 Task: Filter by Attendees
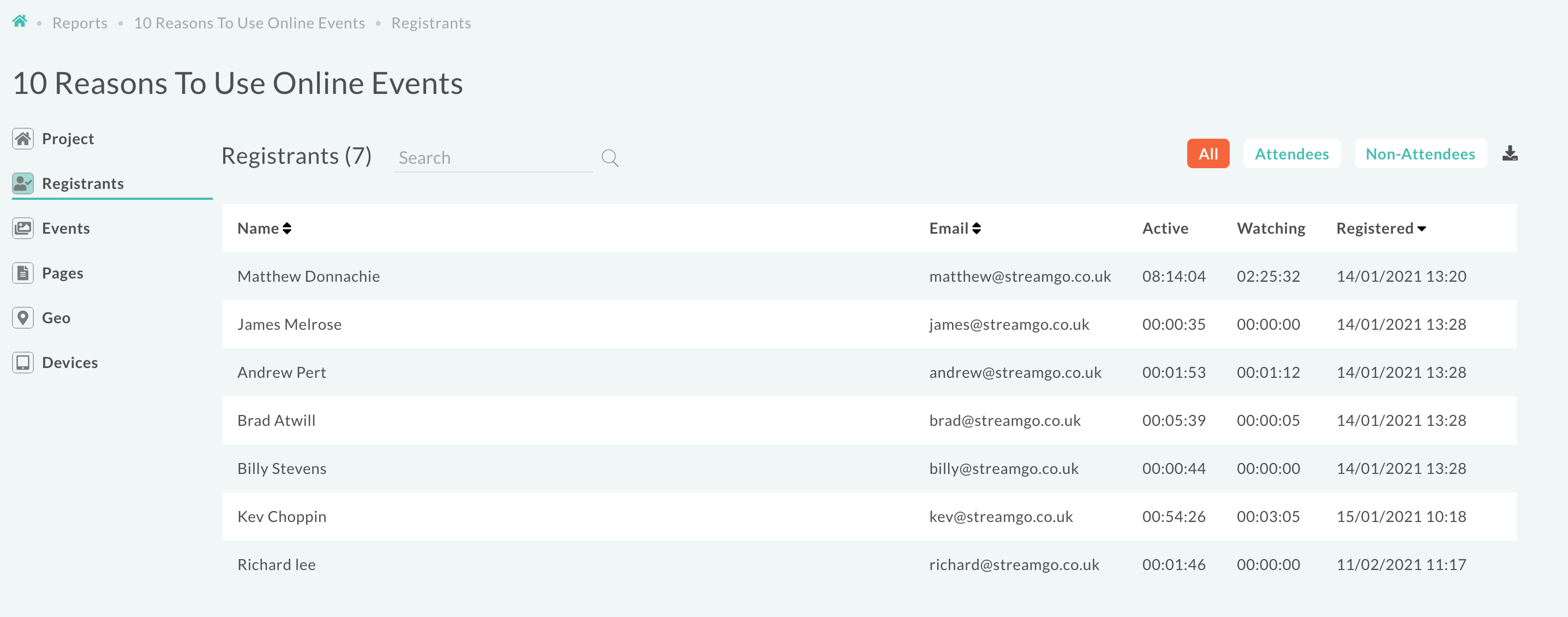(1291, 153)
